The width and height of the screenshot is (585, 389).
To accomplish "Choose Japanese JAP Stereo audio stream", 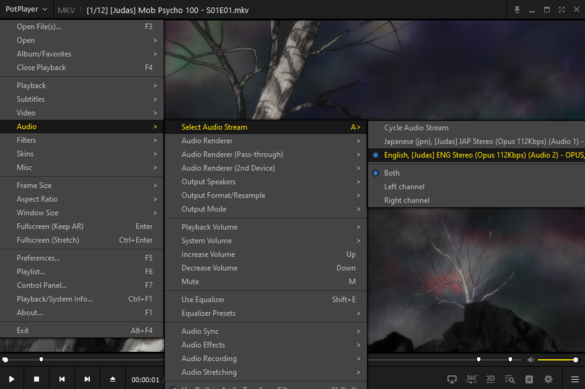I will (476, 141).
